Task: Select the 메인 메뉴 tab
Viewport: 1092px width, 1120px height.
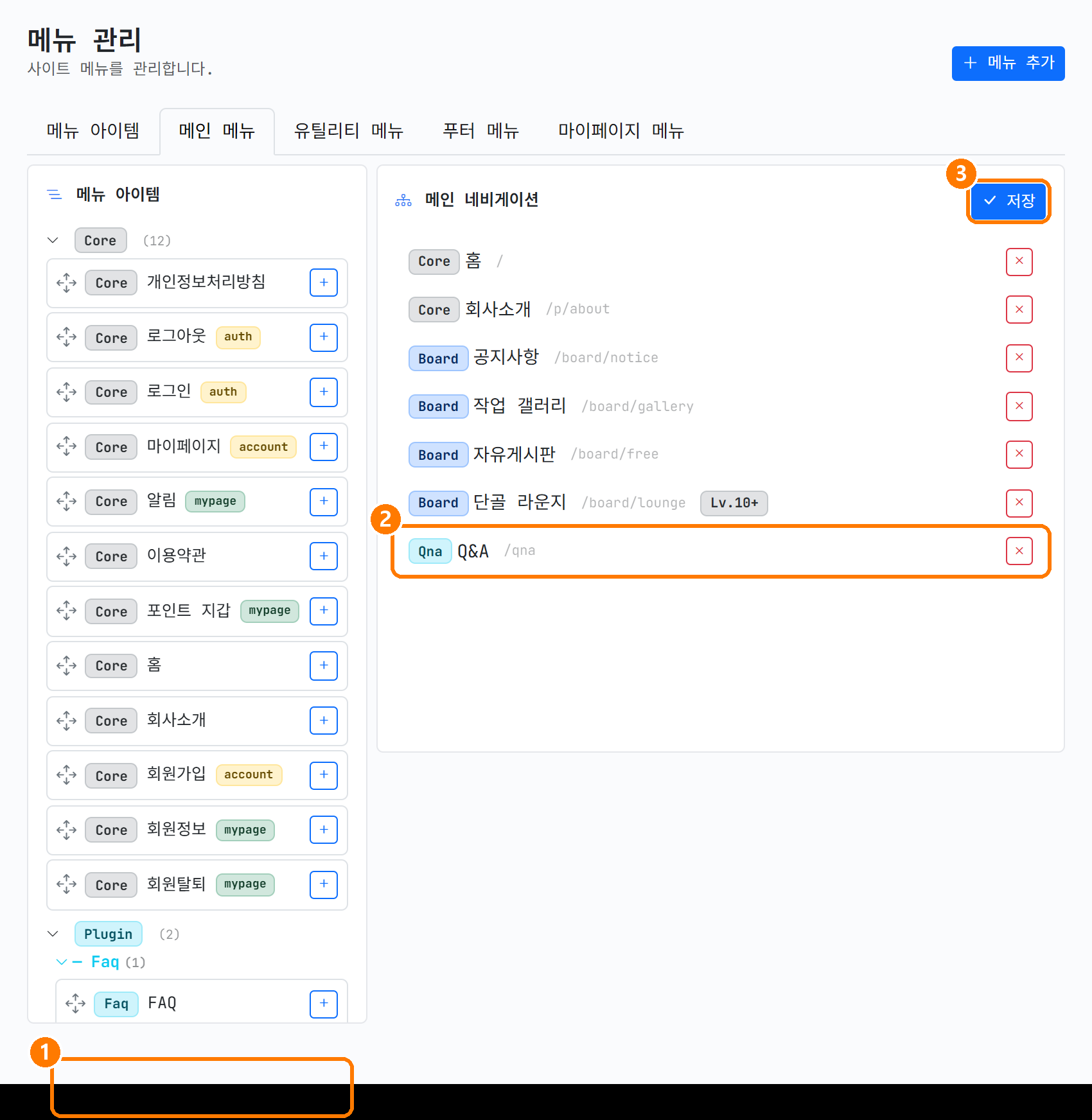Action: [x=217, y=131]
